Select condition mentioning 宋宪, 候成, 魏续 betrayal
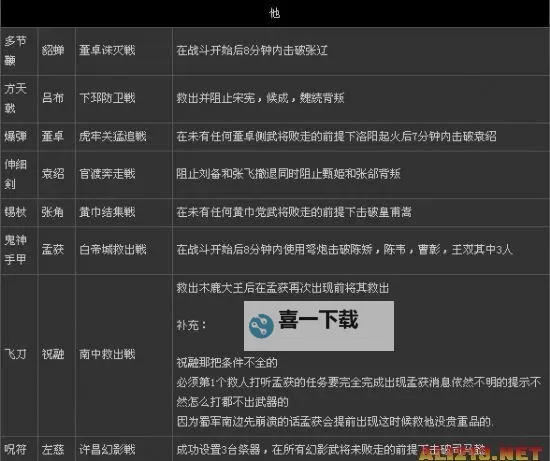Image resolution: width=550 pixels, height=461 pixels. point(260,98)
